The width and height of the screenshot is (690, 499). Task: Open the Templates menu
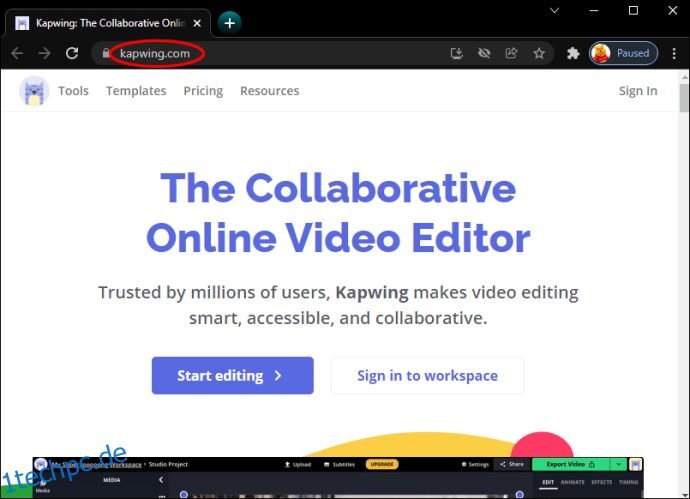click(x=136, y=91)
